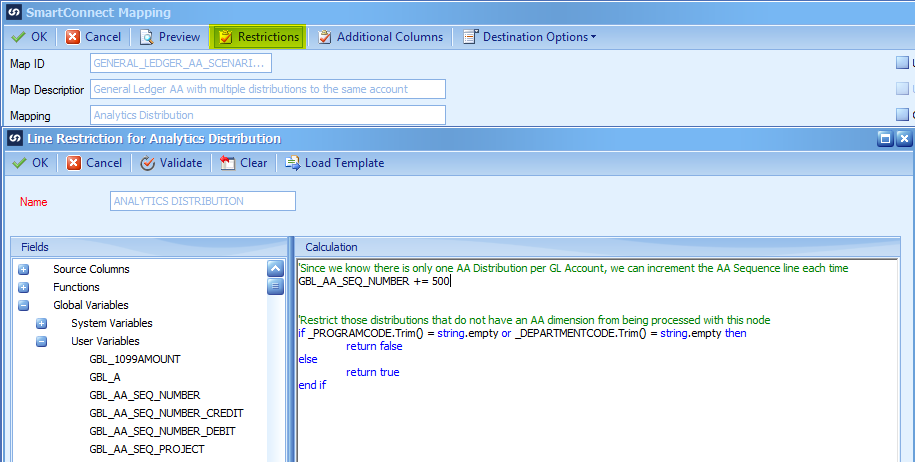Select GBL_1099AMOUNT variable
Image resolution: width=915 pixels, height=462 pixels.
click(x=135, y=359)
